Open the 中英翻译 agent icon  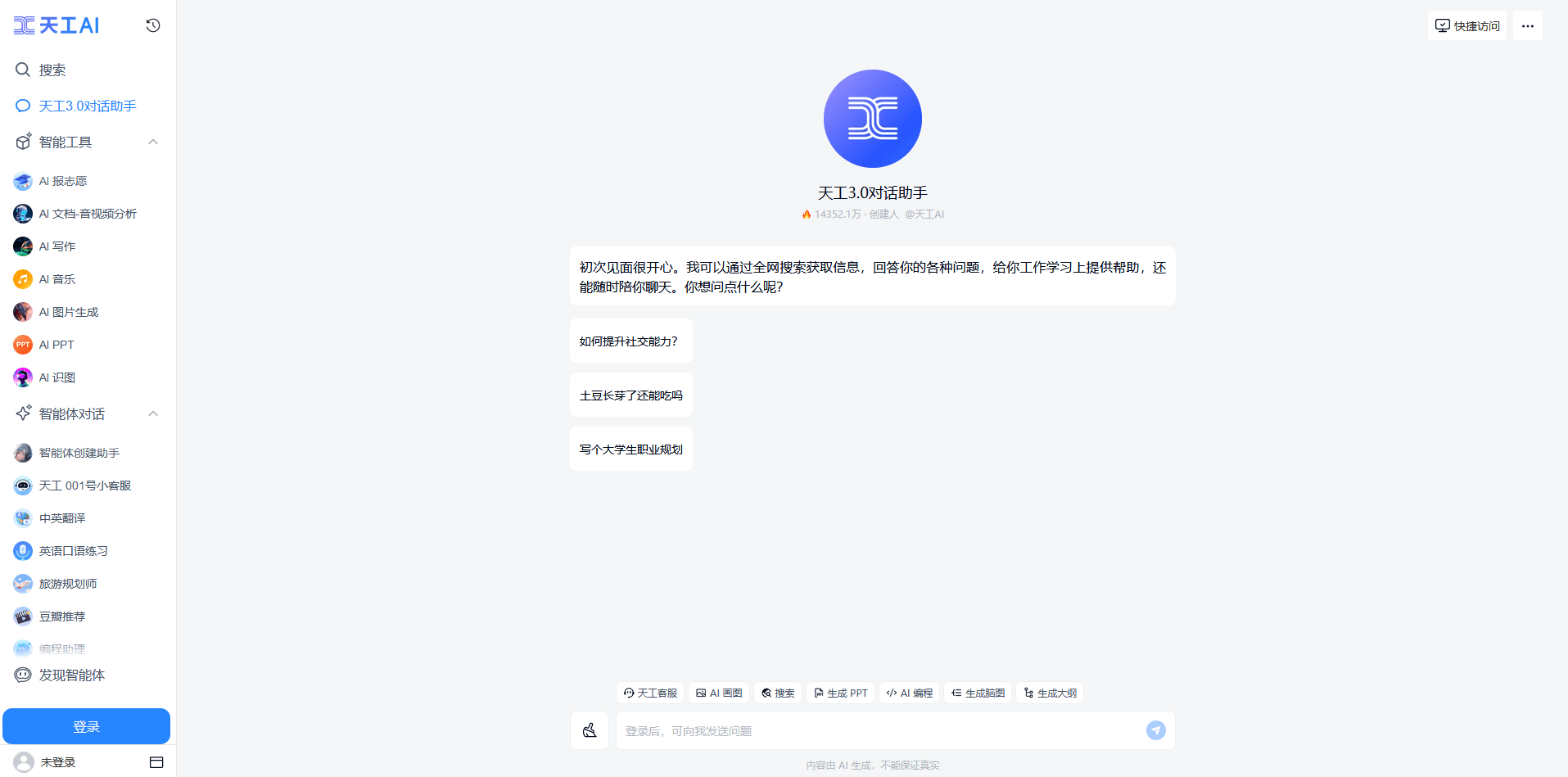[x=23, y=518]
